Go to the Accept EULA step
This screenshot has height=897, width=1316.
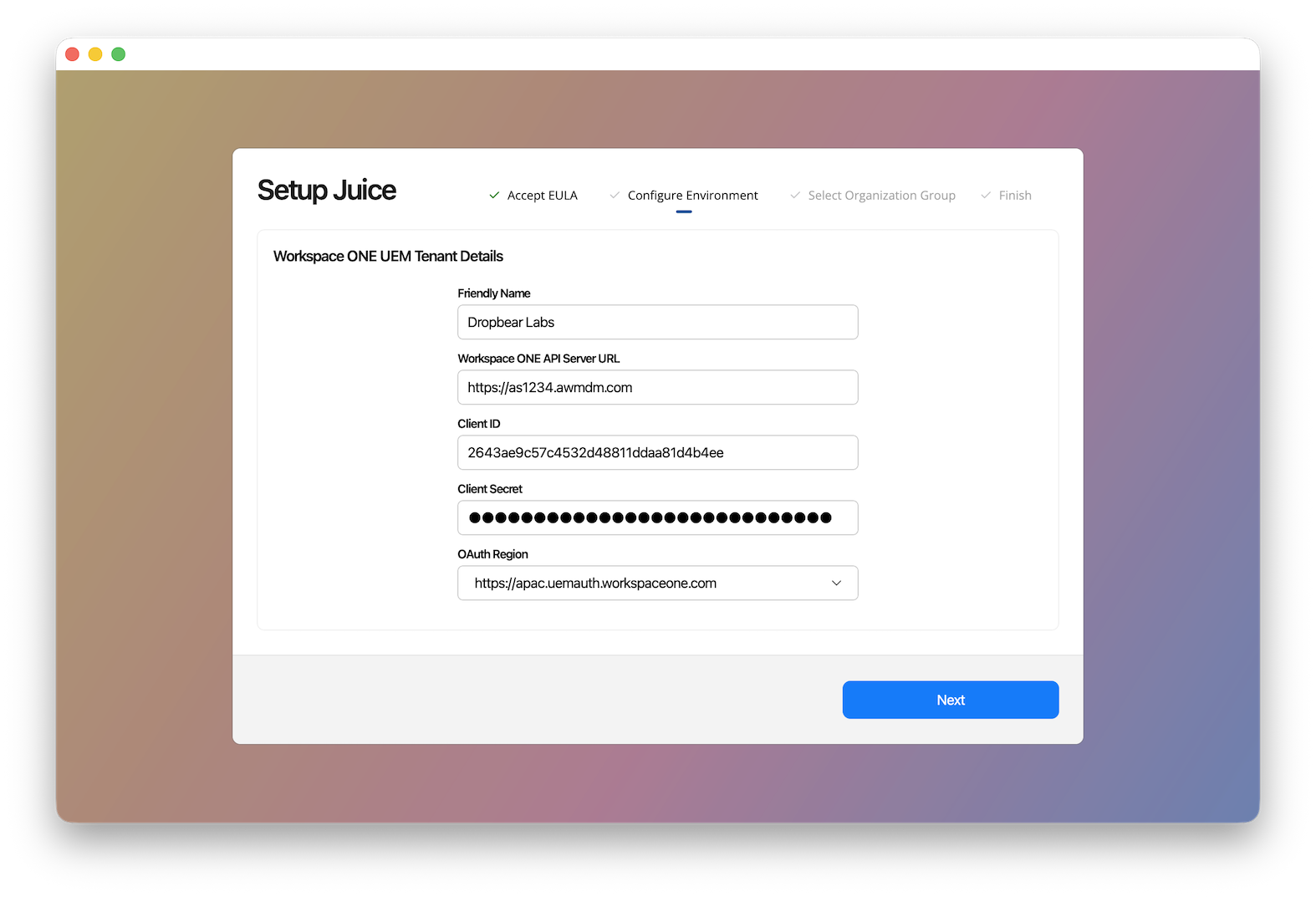tap(542, 196)
